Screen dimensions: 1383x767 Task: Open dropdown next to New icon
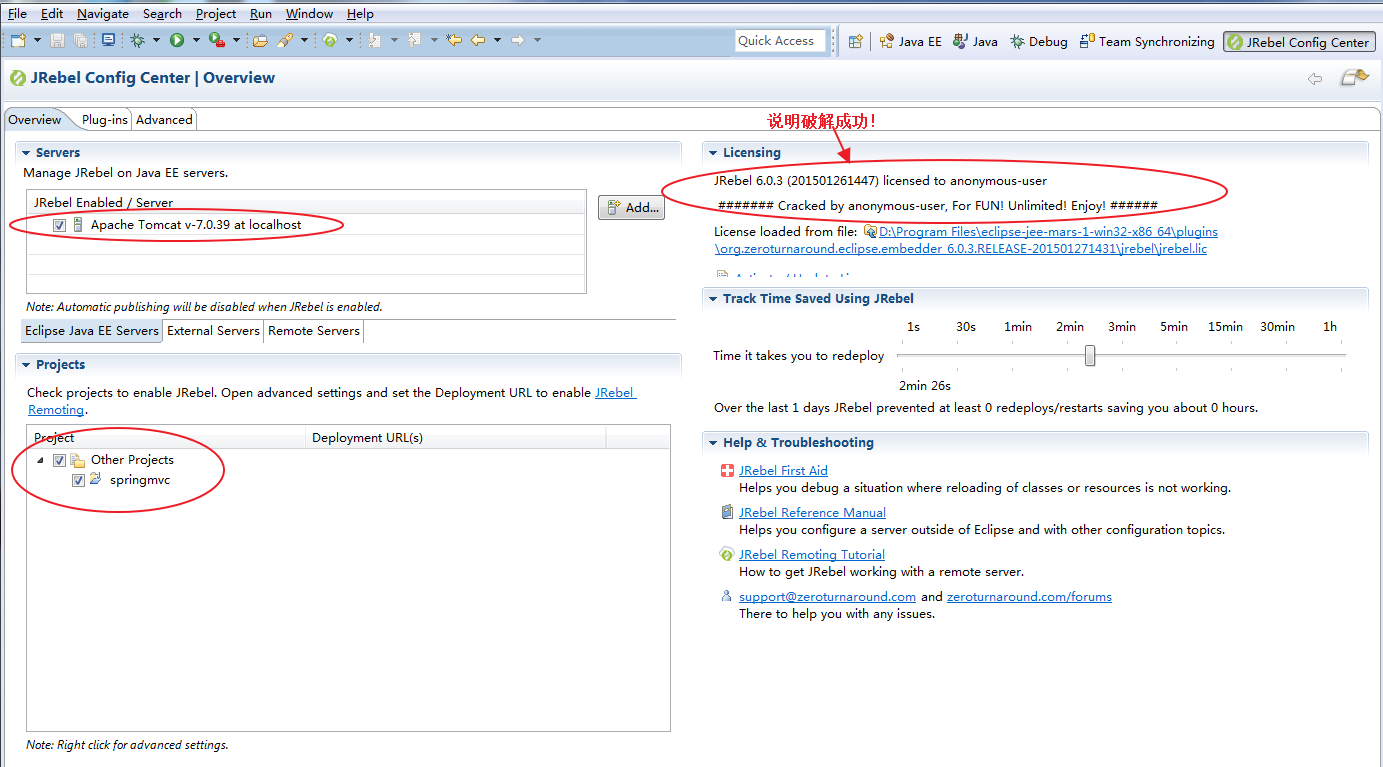coord(37,40)
